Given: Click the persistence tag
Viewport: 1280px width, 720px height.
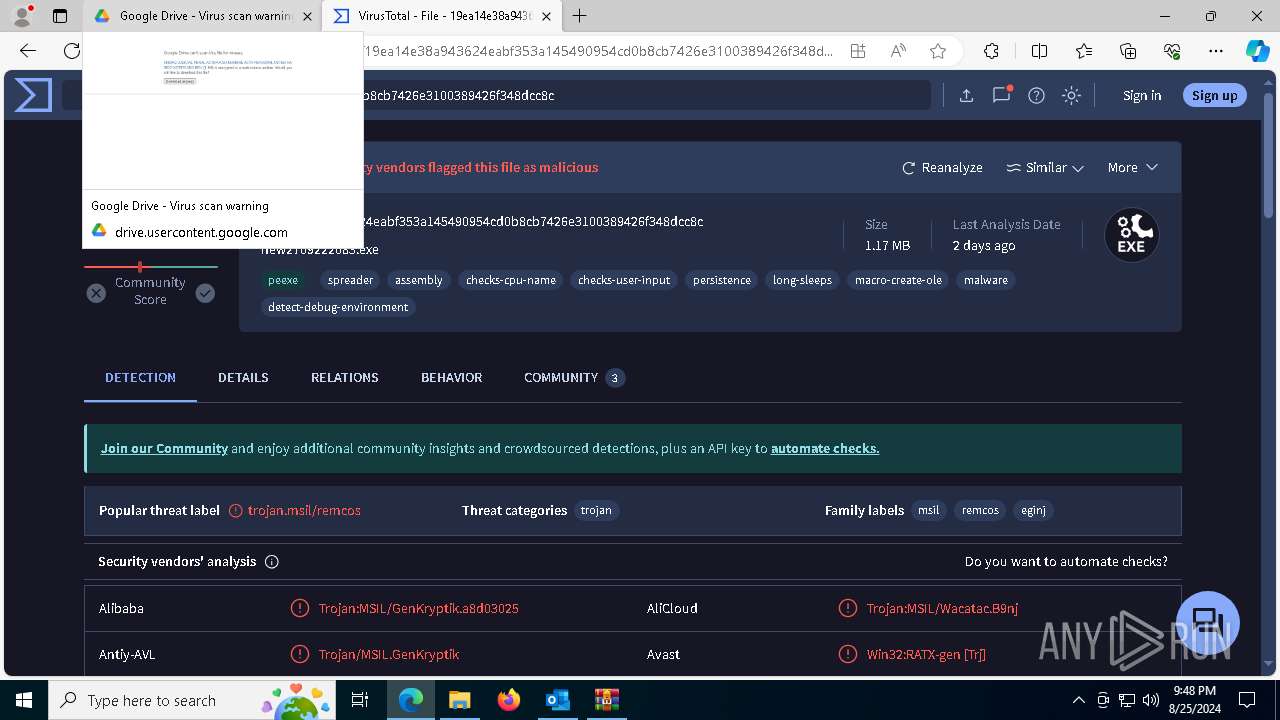Looking at the screenshot, I should [722, 280].
